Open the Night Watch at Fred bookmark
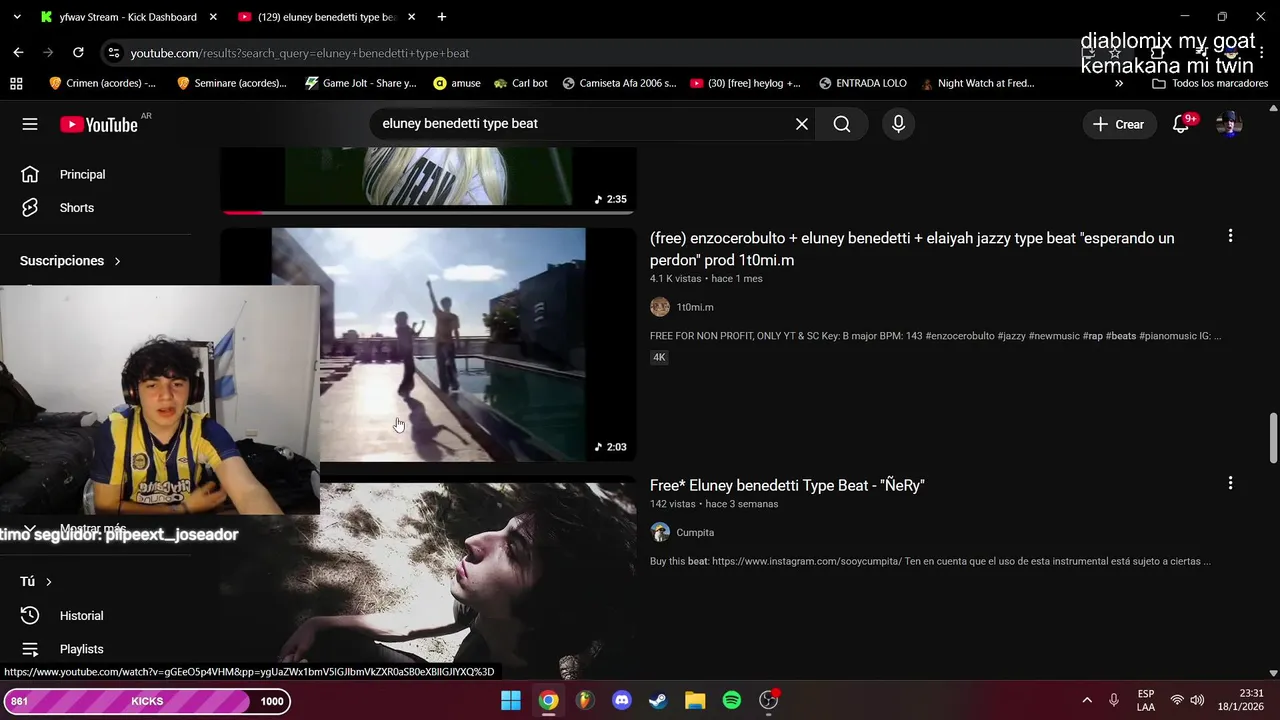Image resolution: width=1280 pixels, height=720 pixels. 978,83
